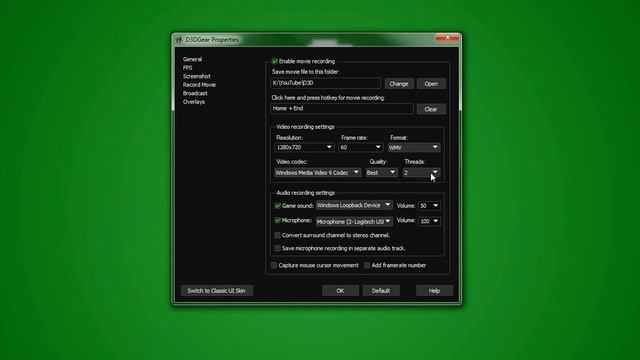Open the Format dropdown
The image size is (640, 360).
coord(414,147)
